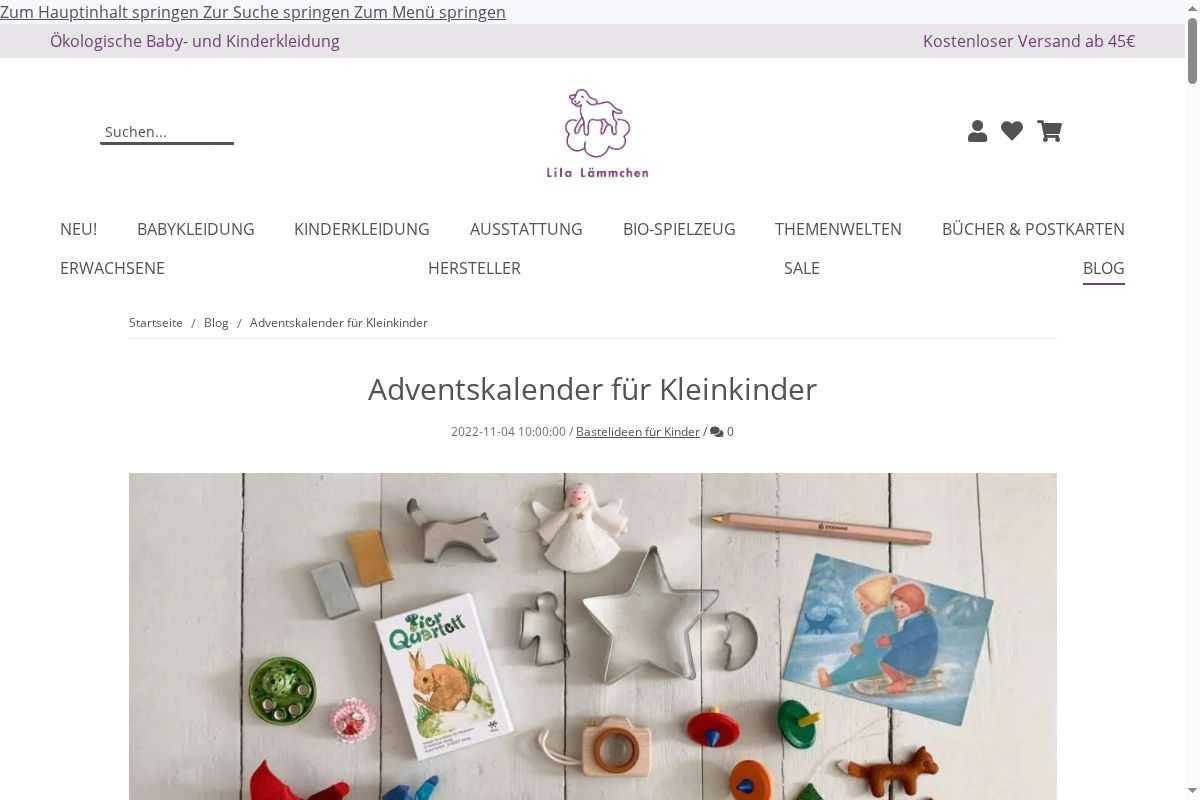Open the shopping cart icon
The width and height of the screenshot is (1200, 800).
point(1049,131)
